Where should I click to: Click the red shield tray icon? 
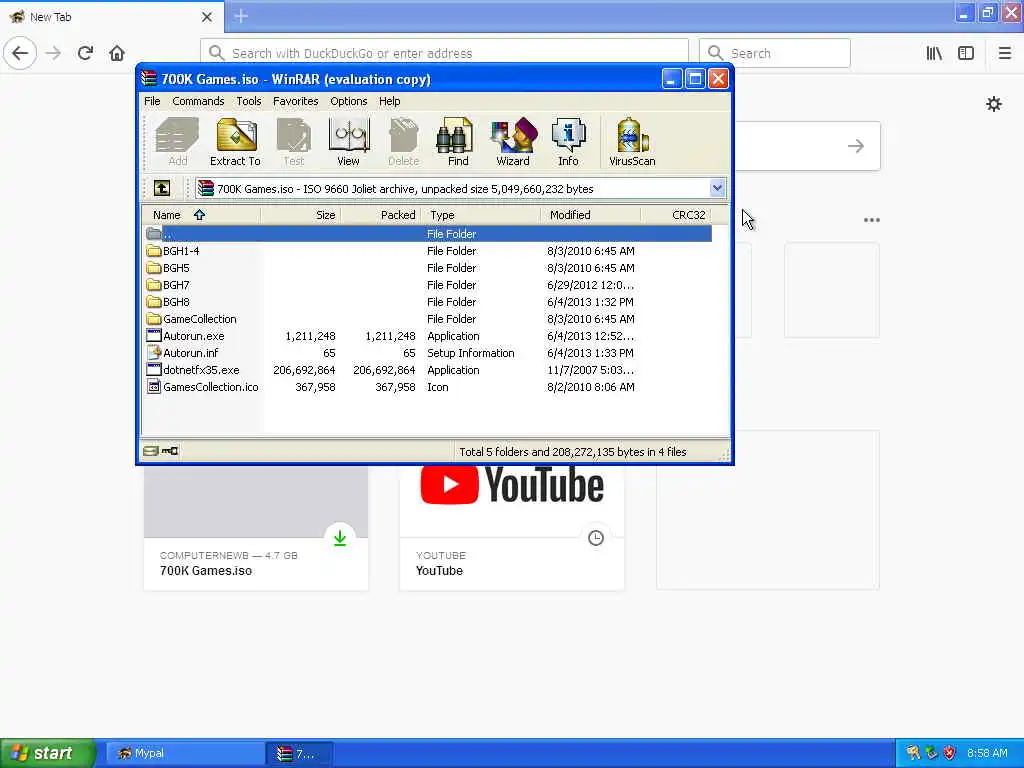950,753
